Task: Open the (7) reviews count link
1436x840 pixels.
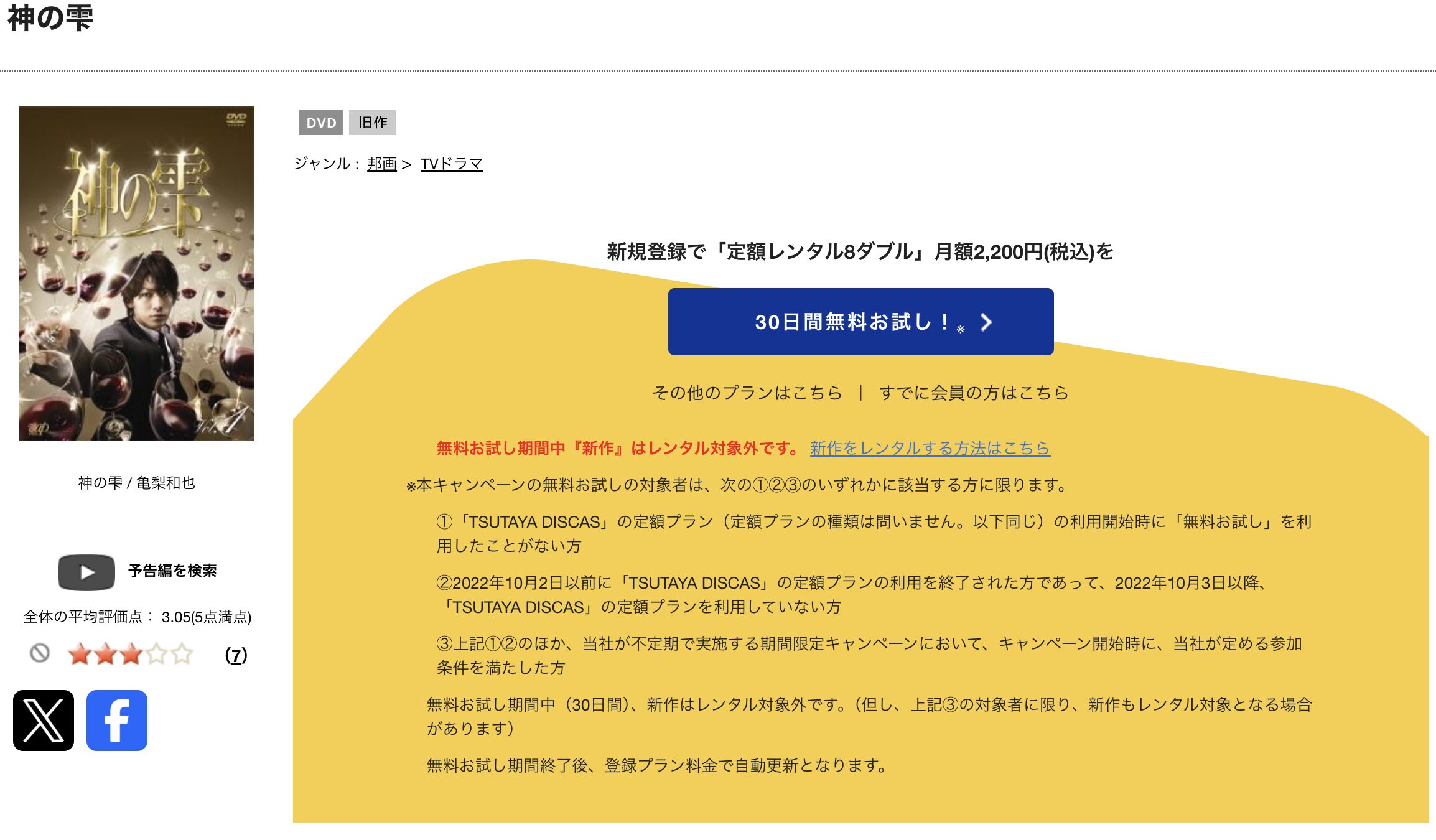Action: pos(236,655)
